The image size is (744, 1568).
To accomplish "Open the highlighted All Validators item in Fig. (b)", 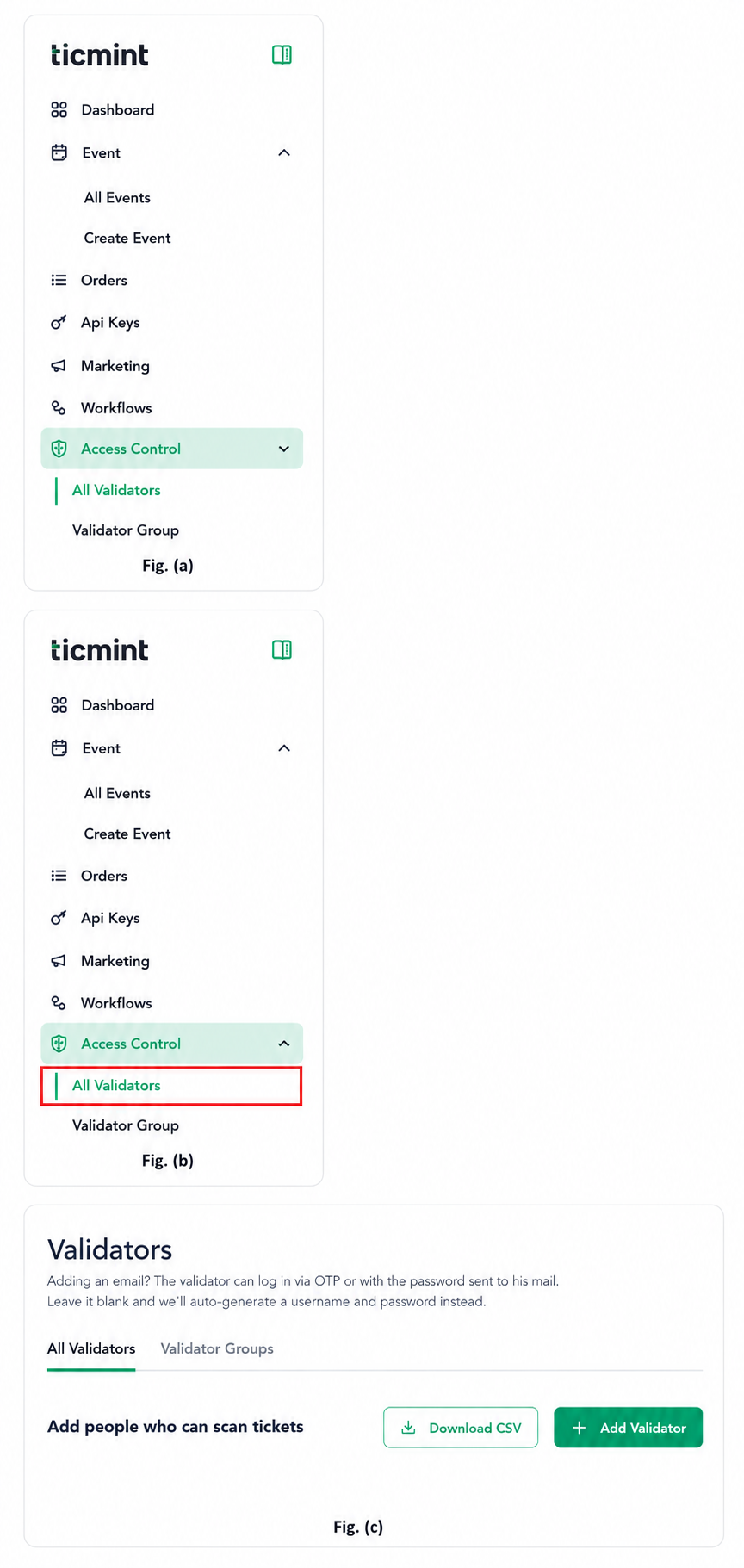I will pos(171,1086).
